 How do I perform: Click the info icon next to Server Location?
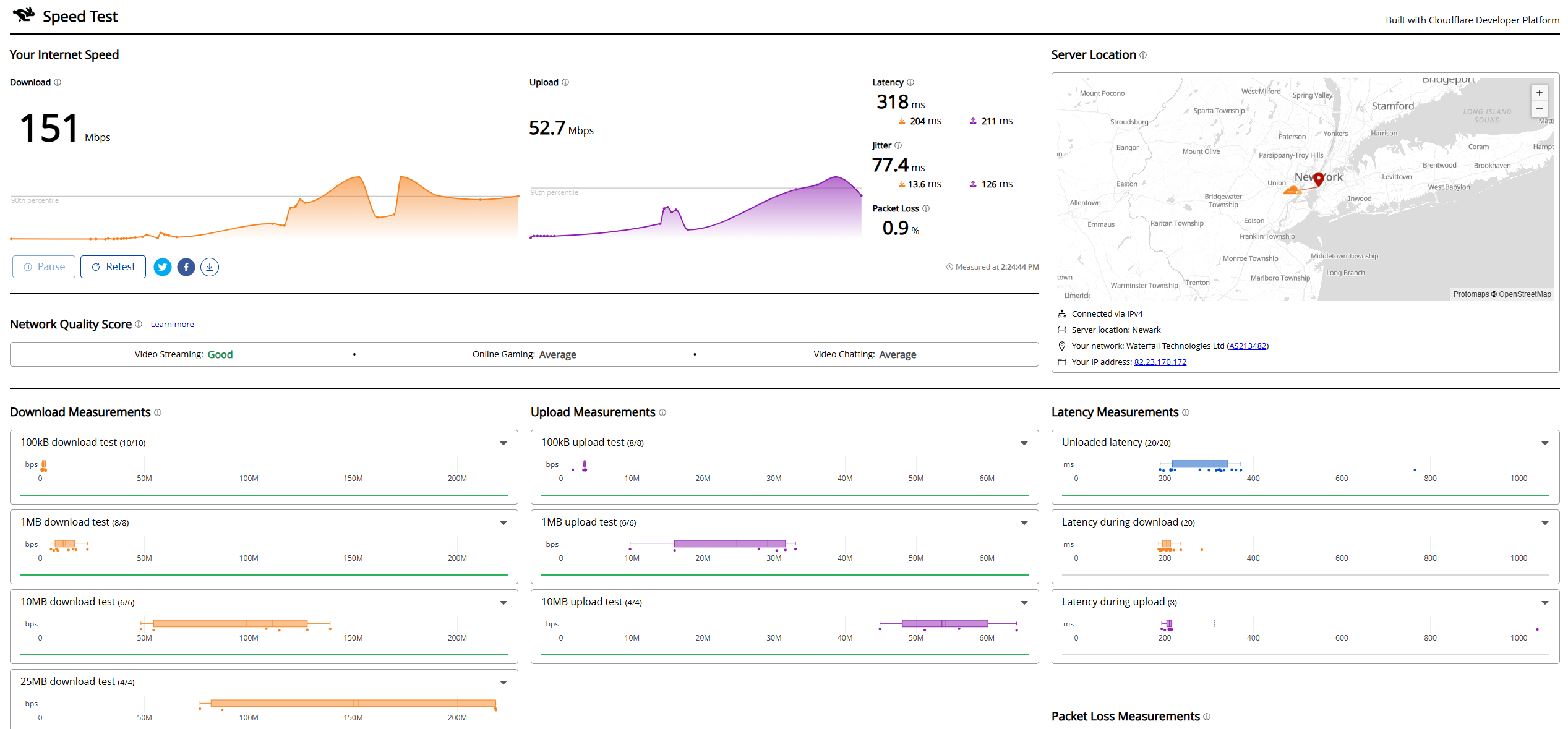1143,55
